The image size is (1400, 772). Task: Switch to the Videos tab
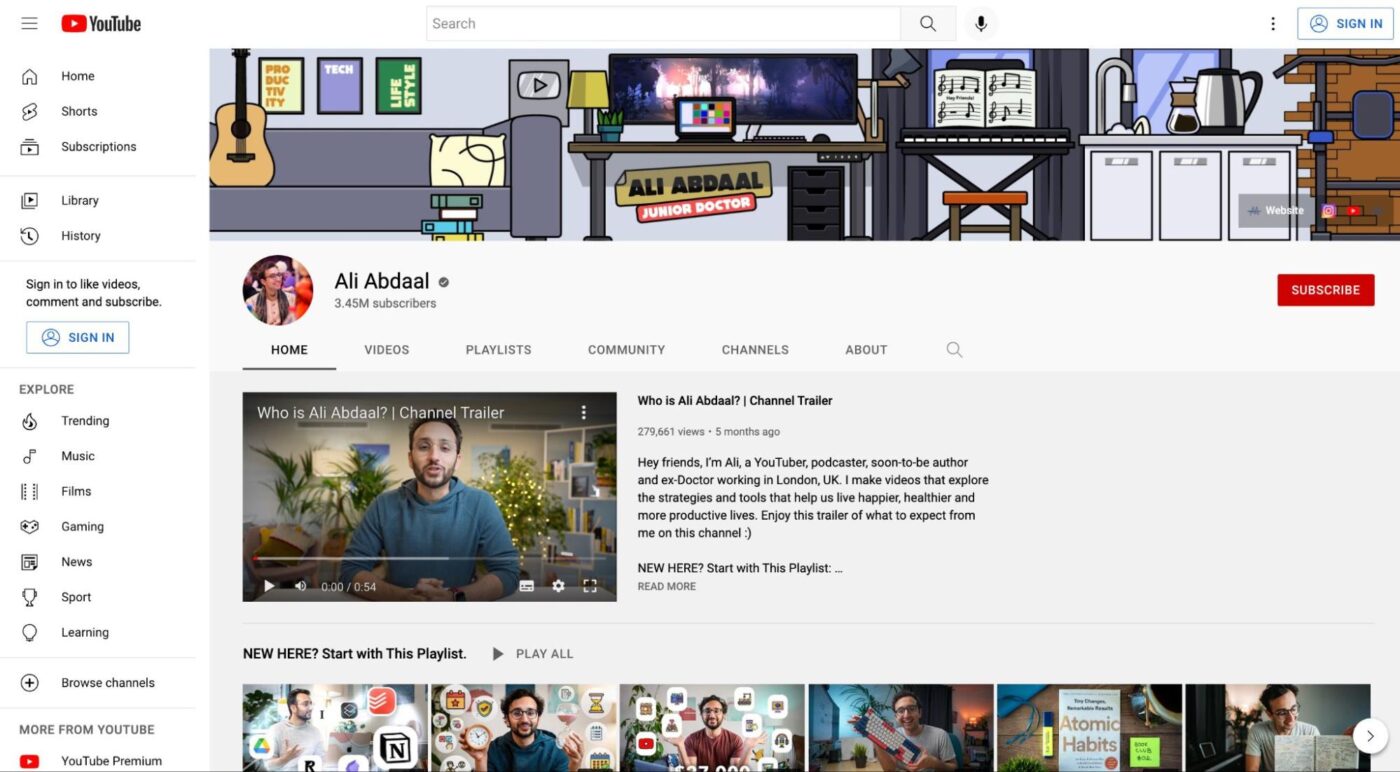386,350
